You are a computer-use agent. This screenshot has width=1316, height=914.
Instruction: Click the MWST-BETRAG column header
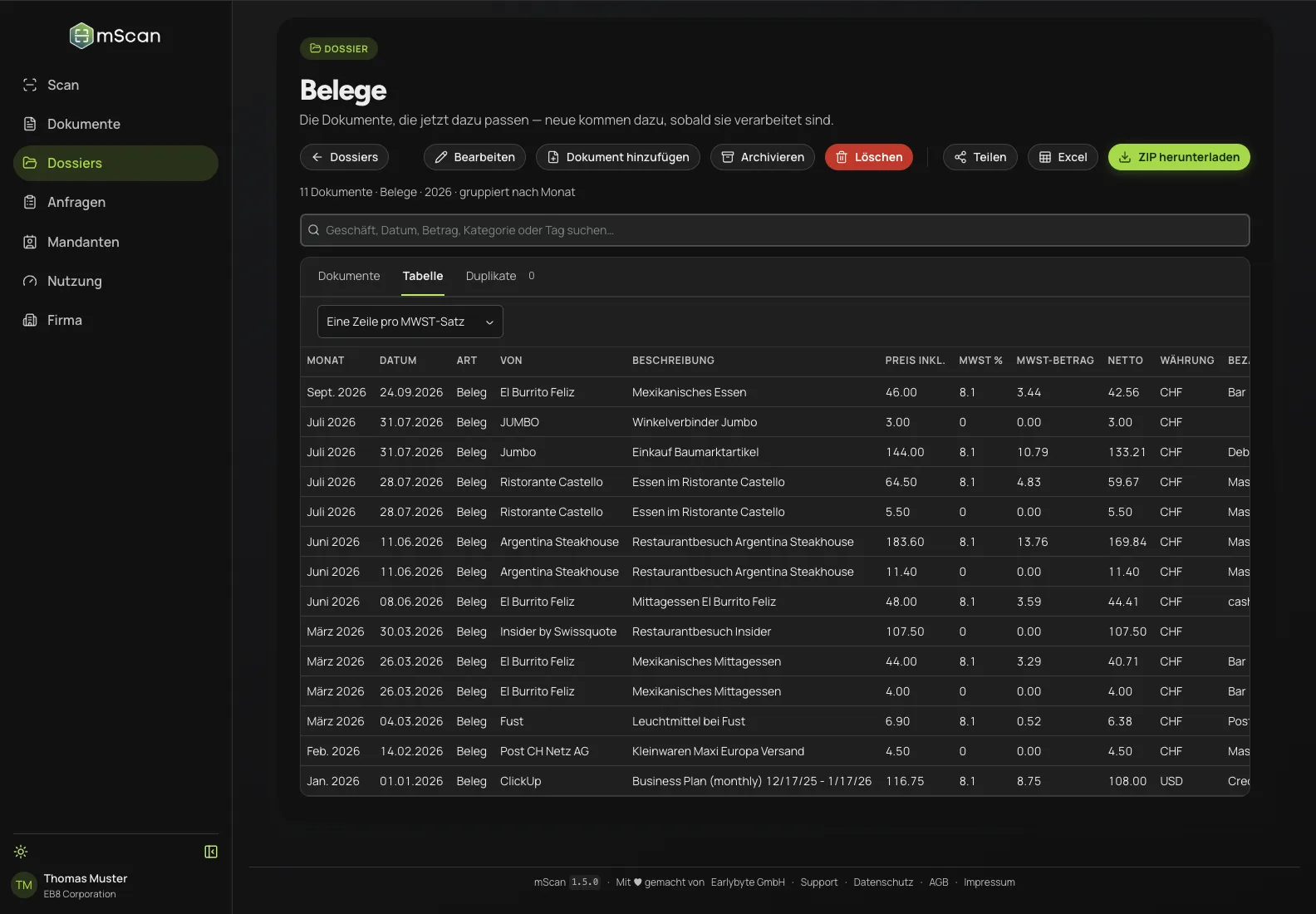(x=1055, y=361)
